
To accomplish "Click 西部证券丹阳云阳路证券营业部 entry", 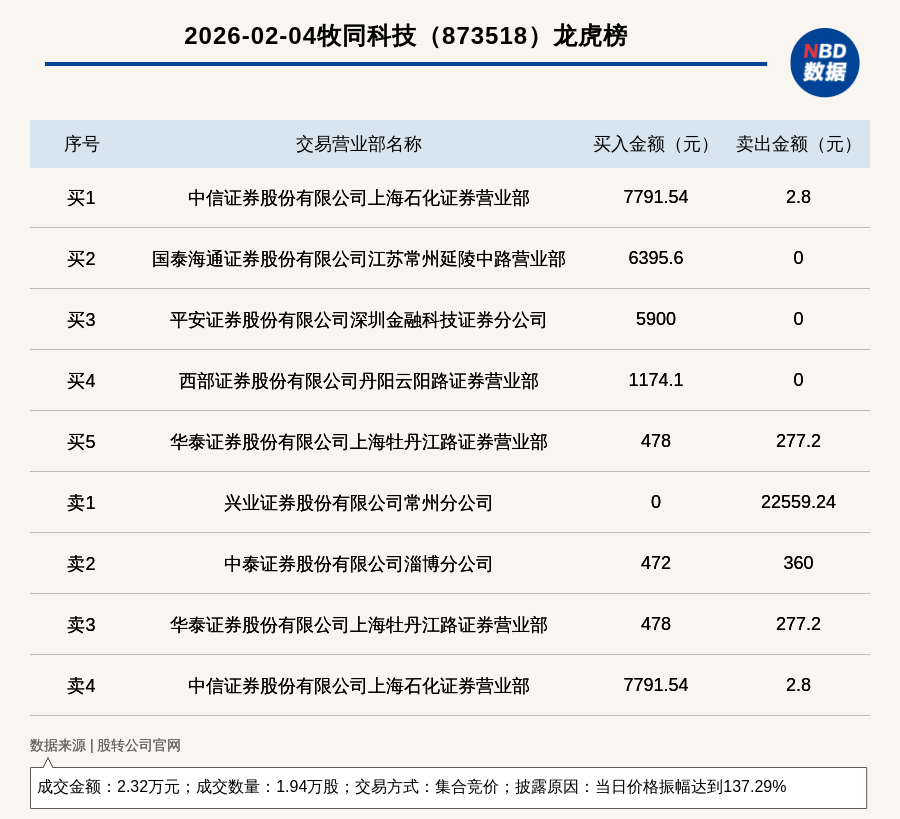I will [x=358, y=381].
